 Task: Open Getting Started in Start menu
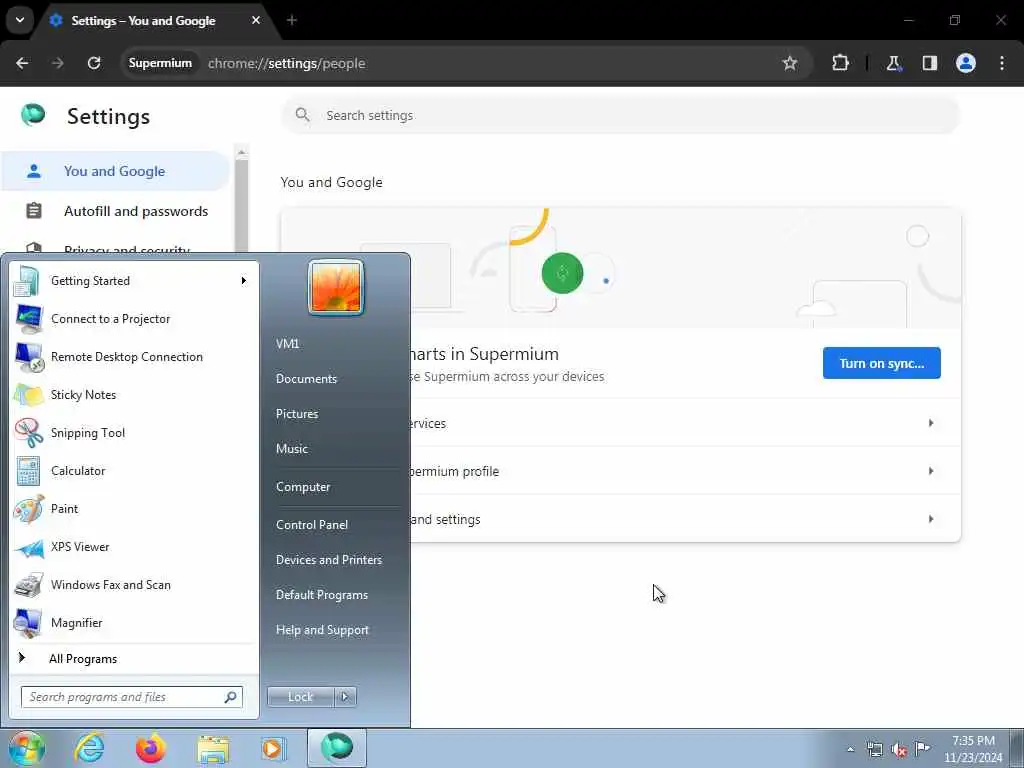pyautogui.click(x=134, y=281)
